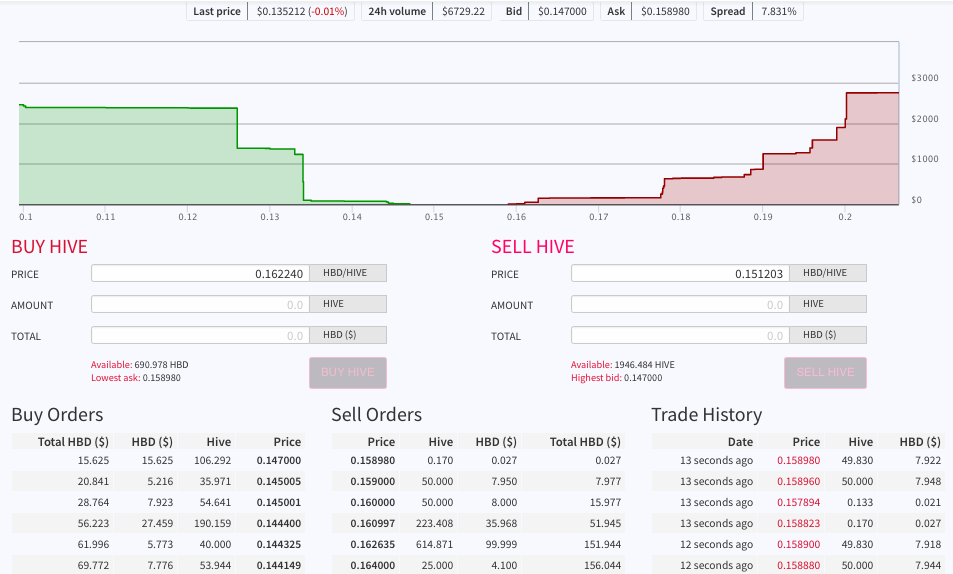Image resolution: width=953 pixels, height=574 pixels.
Task: Select sell order at price 0.159000
Action: click(478, 482)
